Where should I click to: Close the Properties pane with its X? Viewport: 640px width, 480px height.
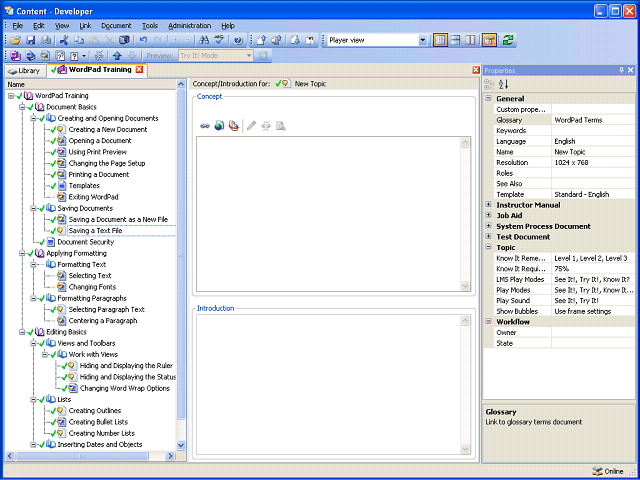point(631,70)
